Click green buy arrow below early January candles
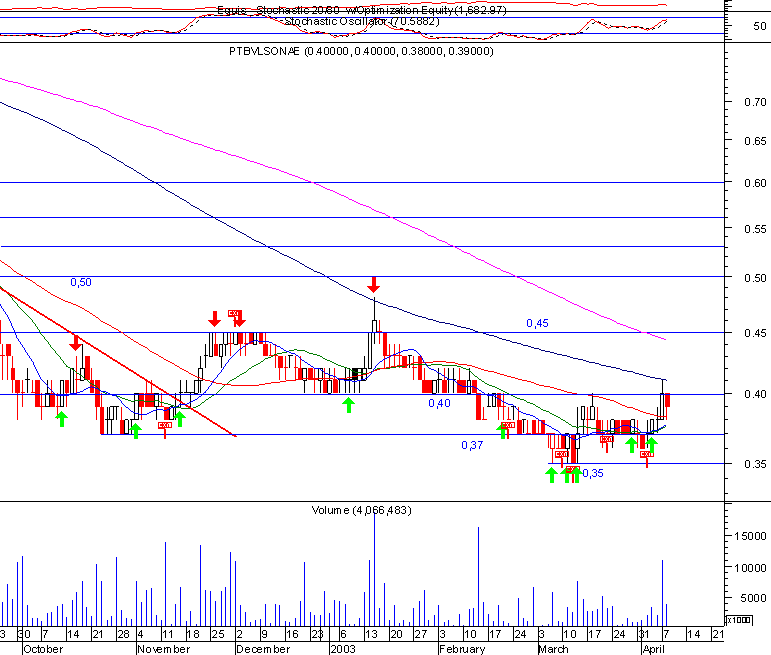This screenshot has height=655, width=771. [348, 406]
